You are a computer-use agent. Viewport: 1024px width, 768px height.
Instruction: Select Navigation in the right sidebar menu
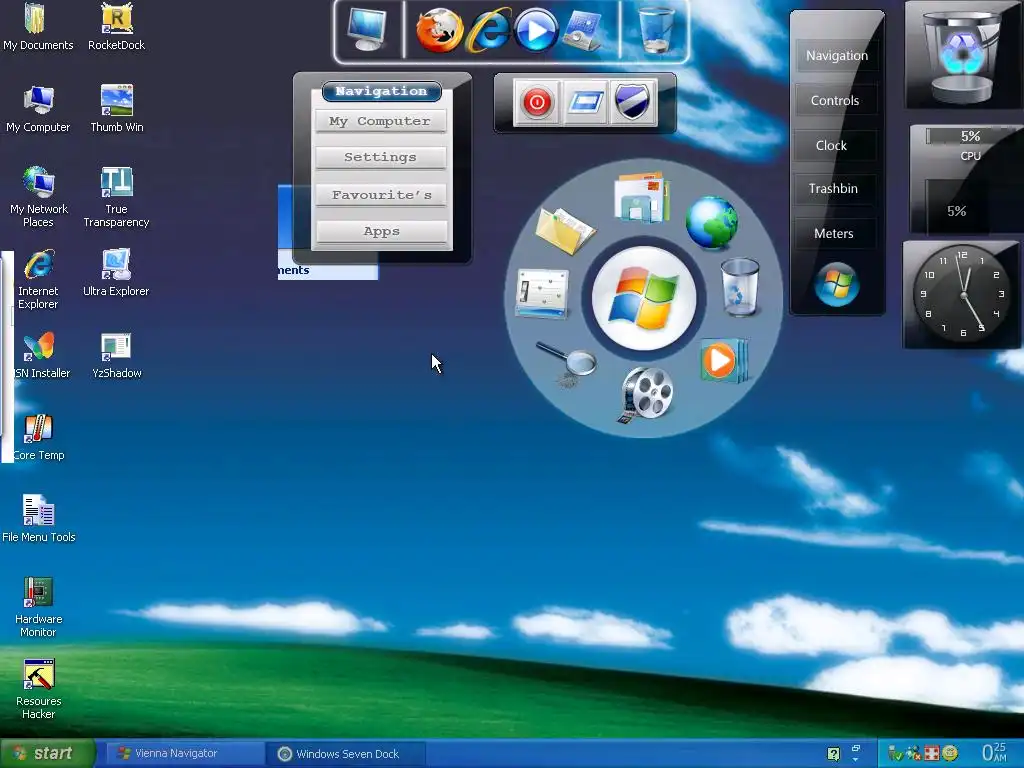point(837,56)
